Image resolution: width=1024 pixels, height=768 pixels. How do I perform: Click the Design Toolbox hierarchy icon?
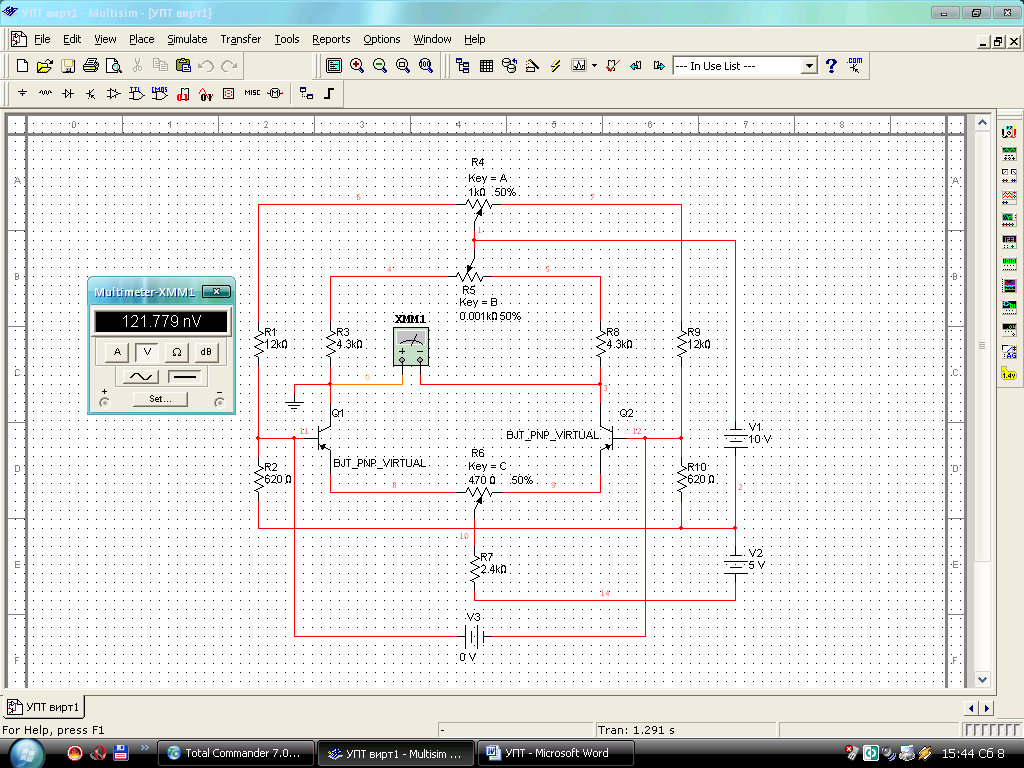(x=463, y=66)
